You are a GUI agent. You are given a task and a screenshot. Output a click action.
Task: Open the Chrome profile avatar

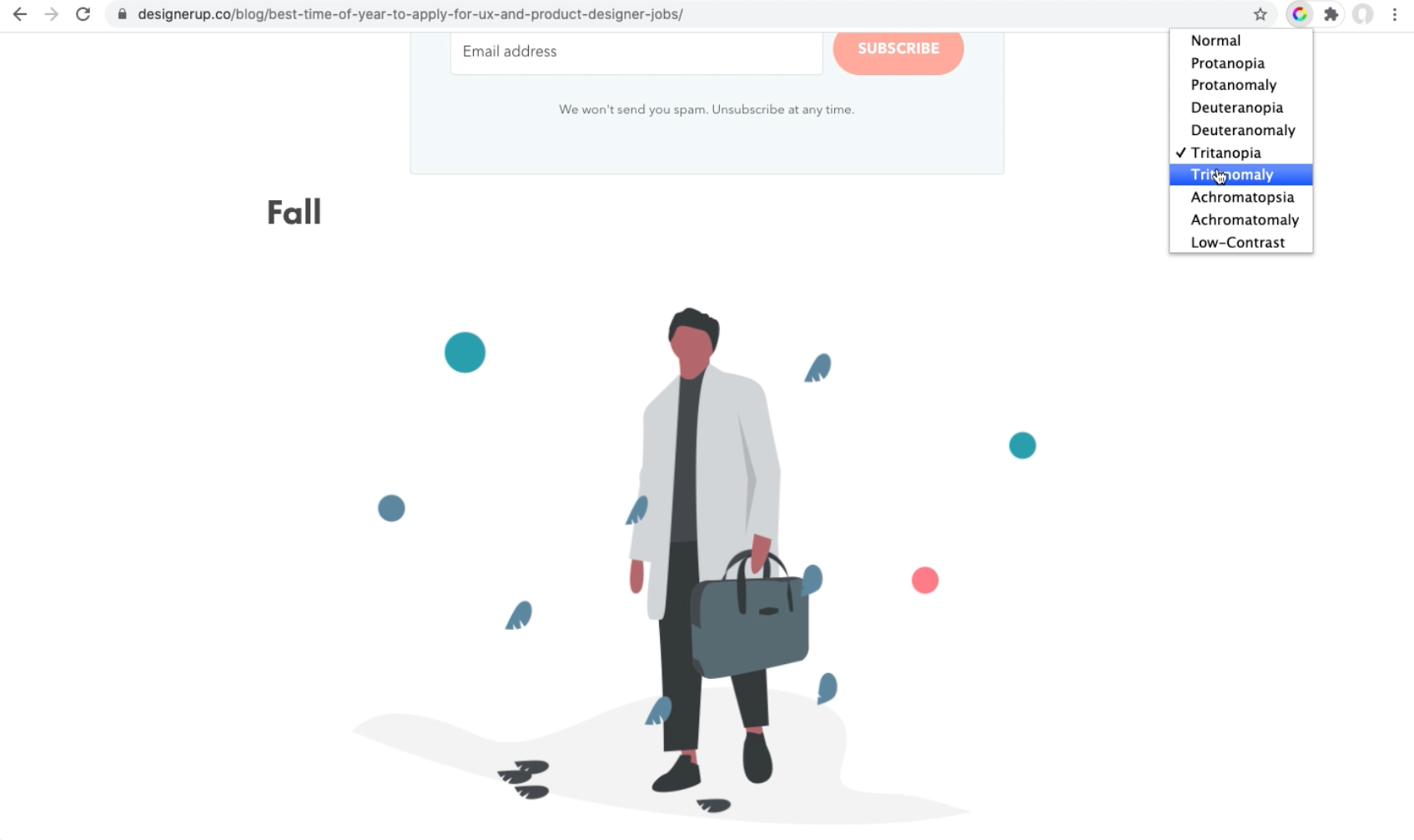[1363, 14]
